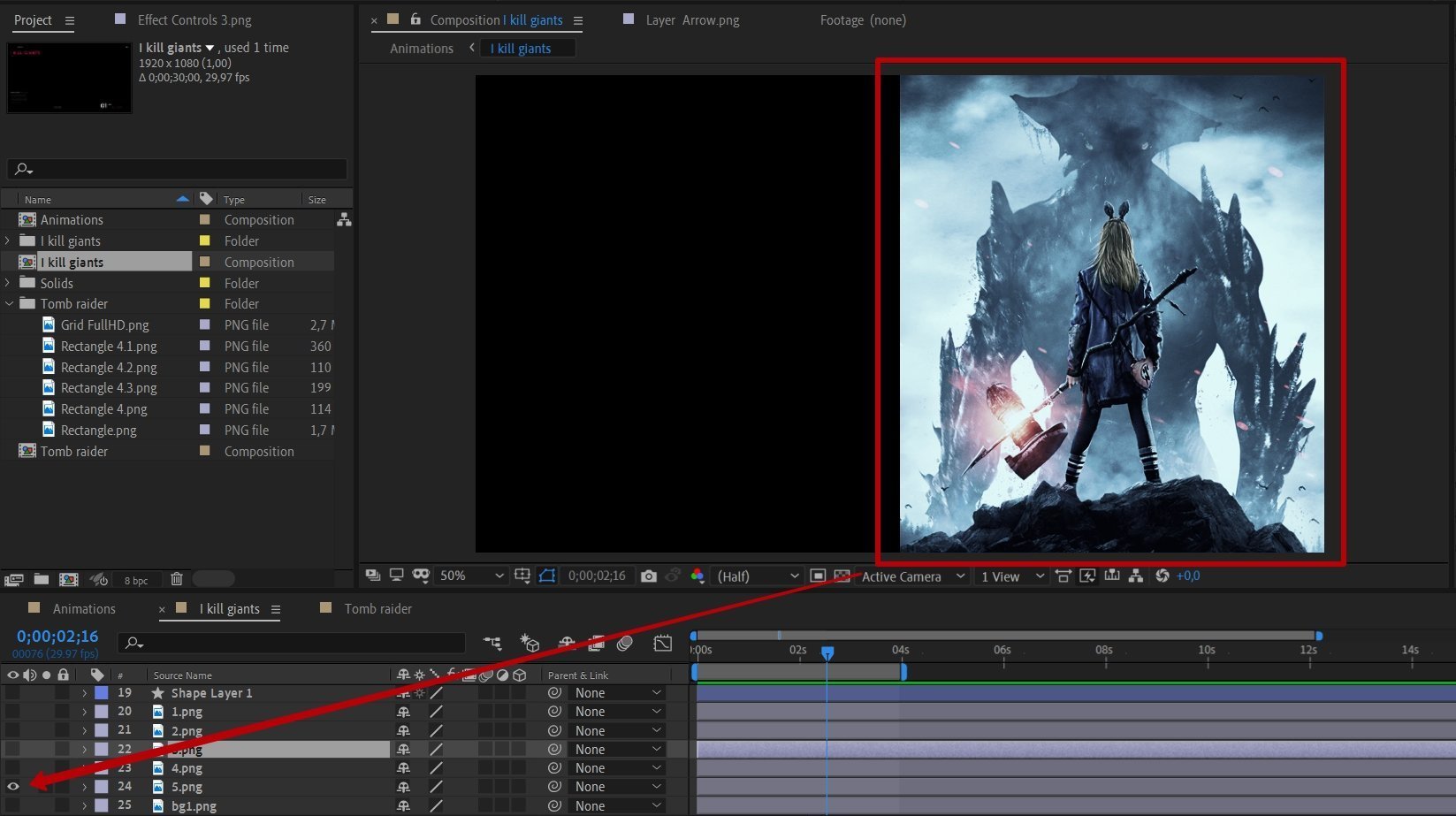The height and width of the screenshot is (816, 1456).
Task: Enable Frame Blending icon in timeline
Action: pyautogui.click(x=596, y=644)
